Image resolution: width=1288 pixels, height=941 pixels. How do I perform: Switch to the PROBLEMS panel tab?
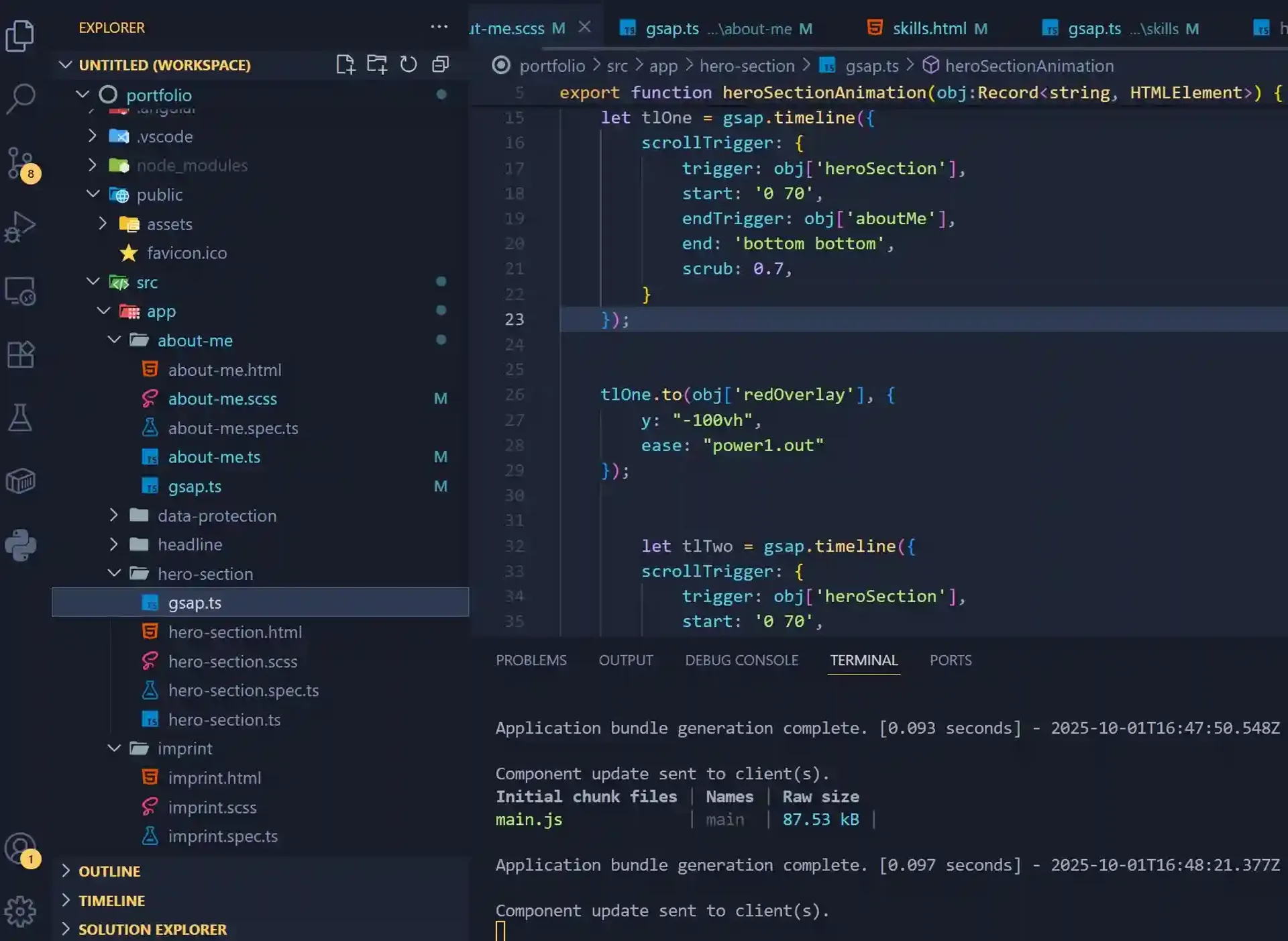tap(531, 660)
